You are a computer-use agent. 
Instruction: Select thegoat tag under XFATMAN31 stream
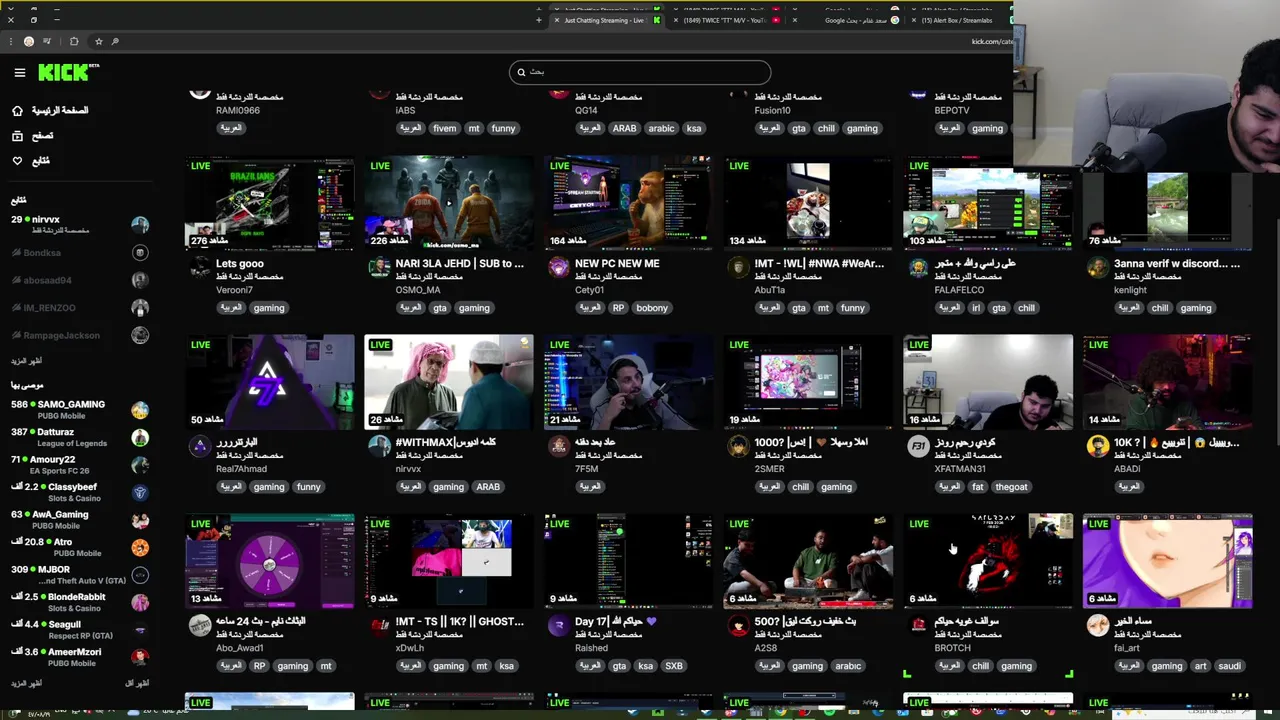[x=1011, y=487]
